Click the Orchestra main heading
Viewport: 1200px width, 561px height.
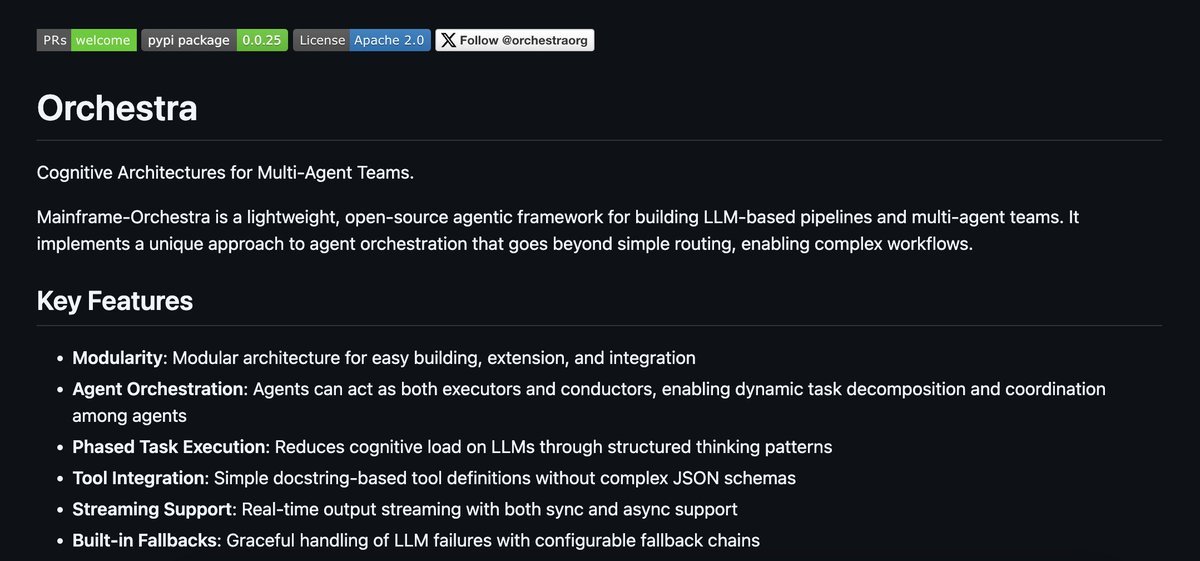pyautogui.click(x=117, y=107)
